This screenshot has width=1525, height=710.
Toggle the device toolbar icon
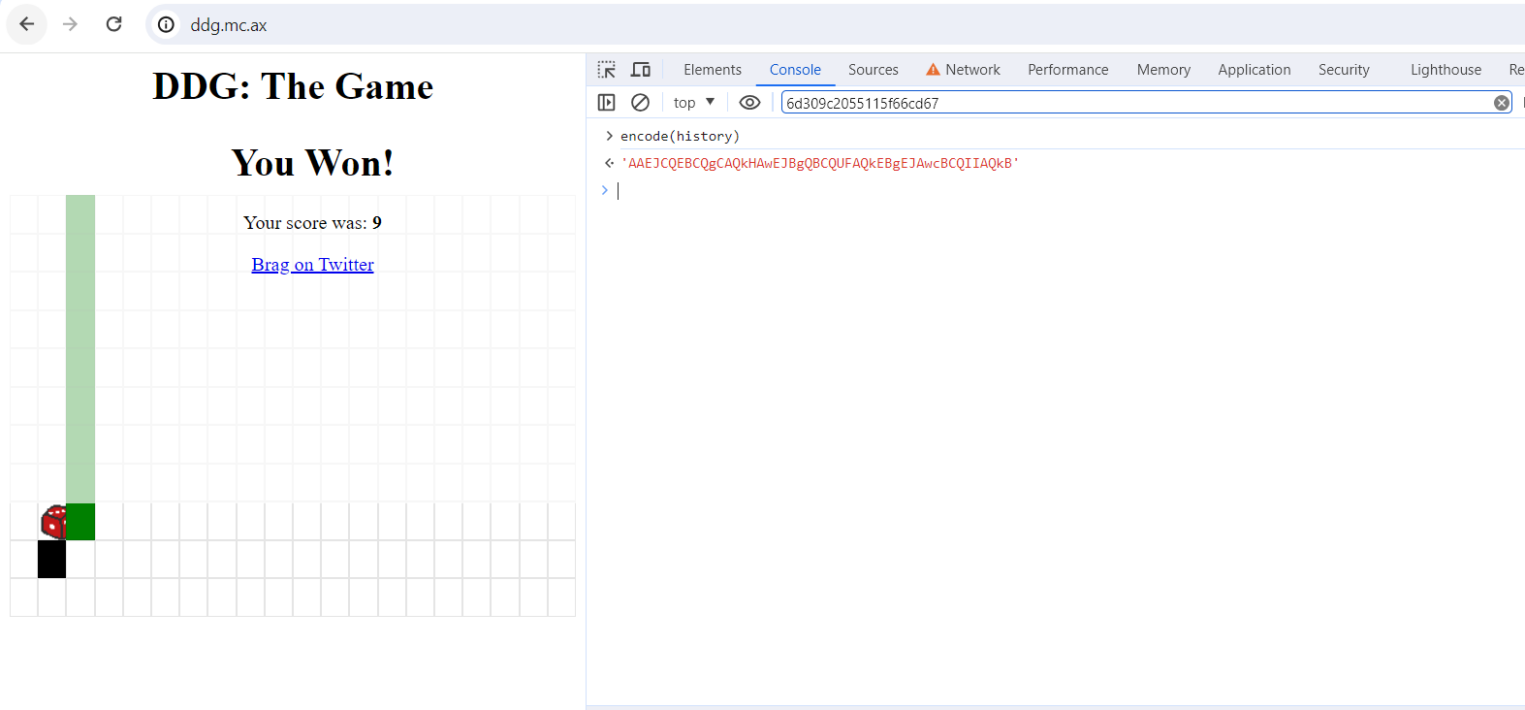pyautogui.click(x=641, y=69)
